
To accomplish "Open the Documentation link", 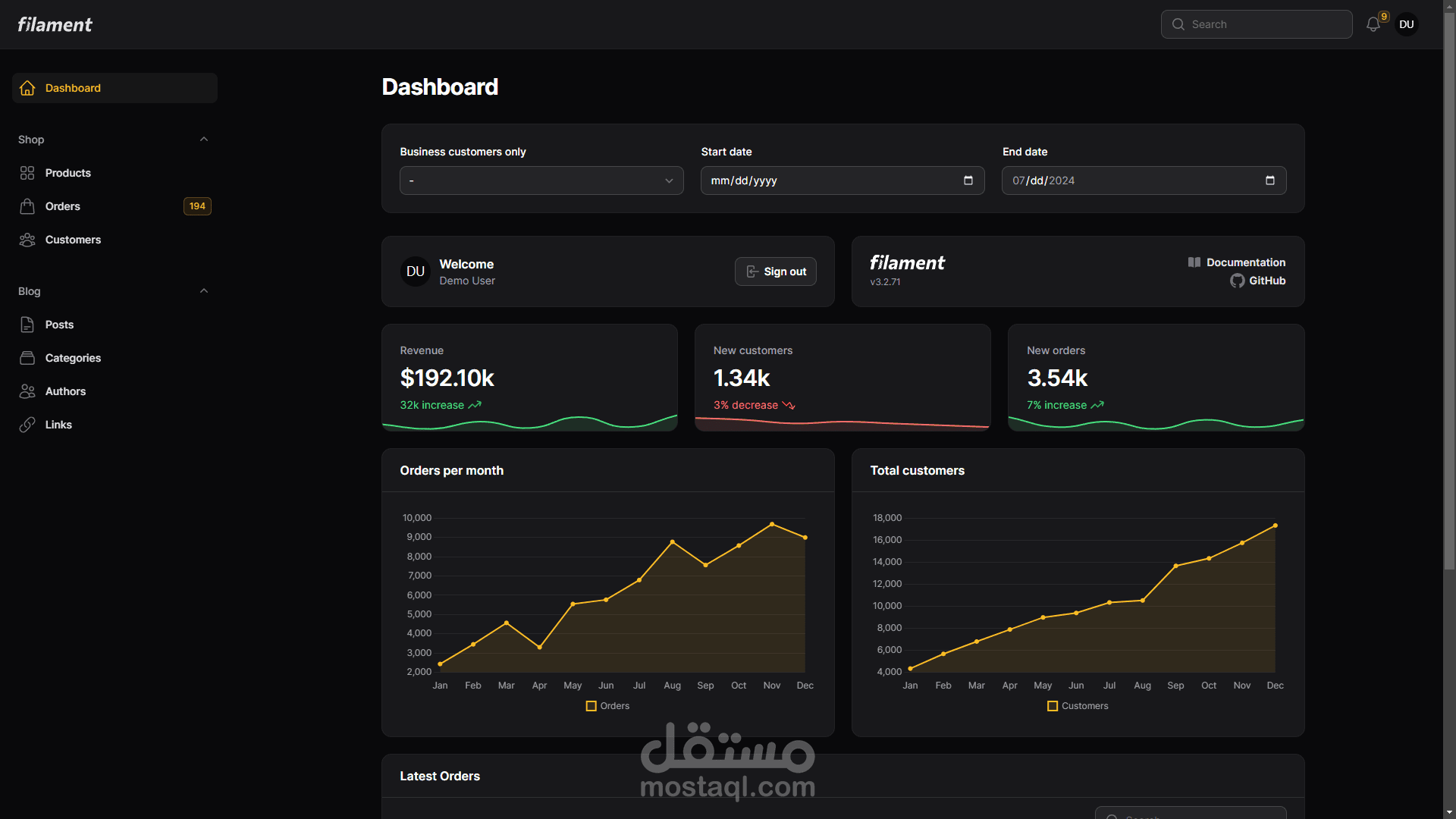I will (1245, 262).
